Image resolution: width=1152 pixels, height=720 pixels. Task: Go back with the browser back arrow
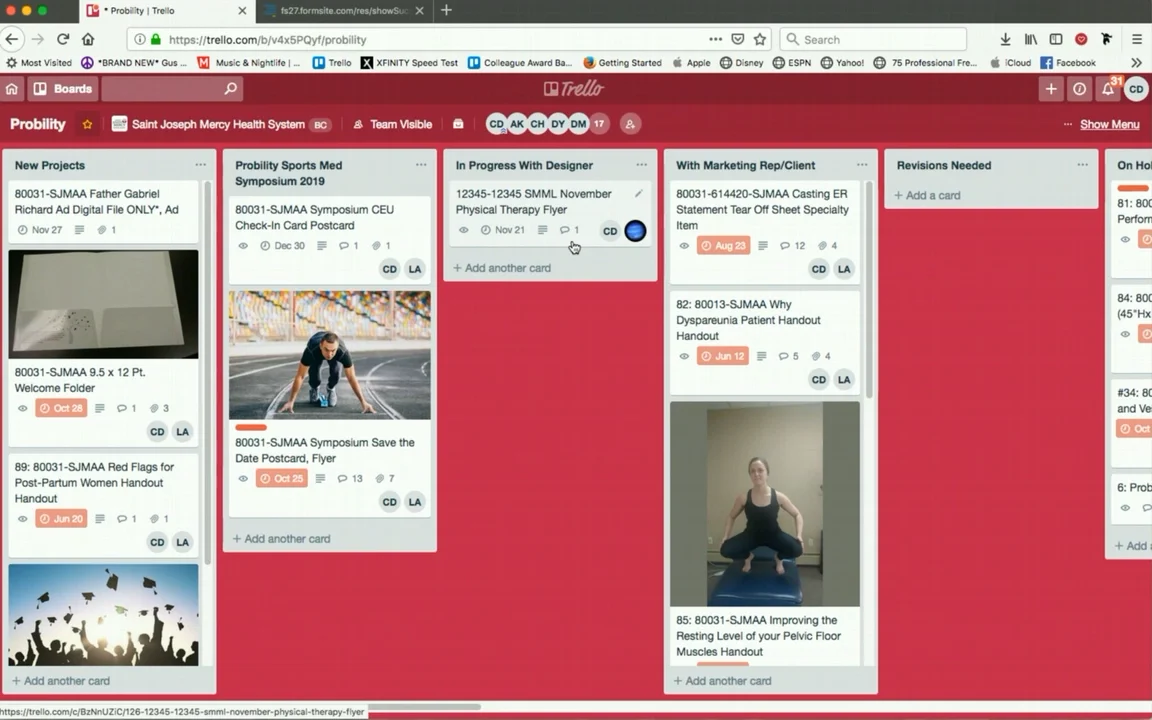[12, 39]
